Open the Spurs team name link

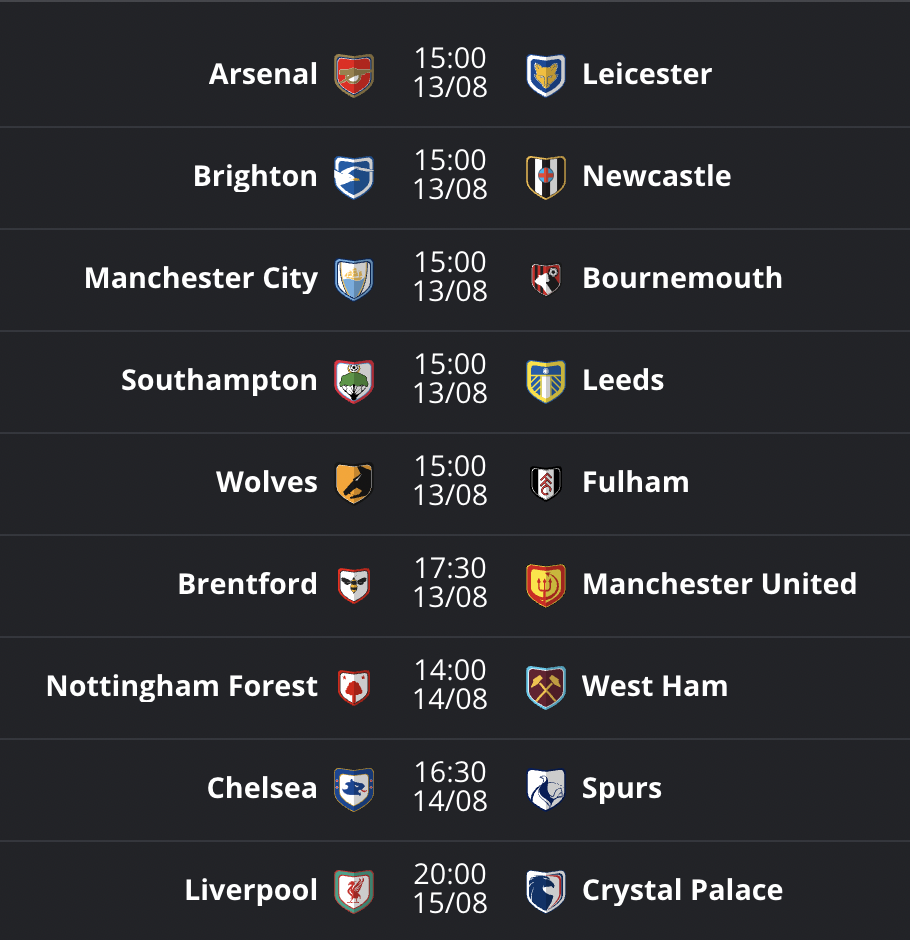(621, 788)
